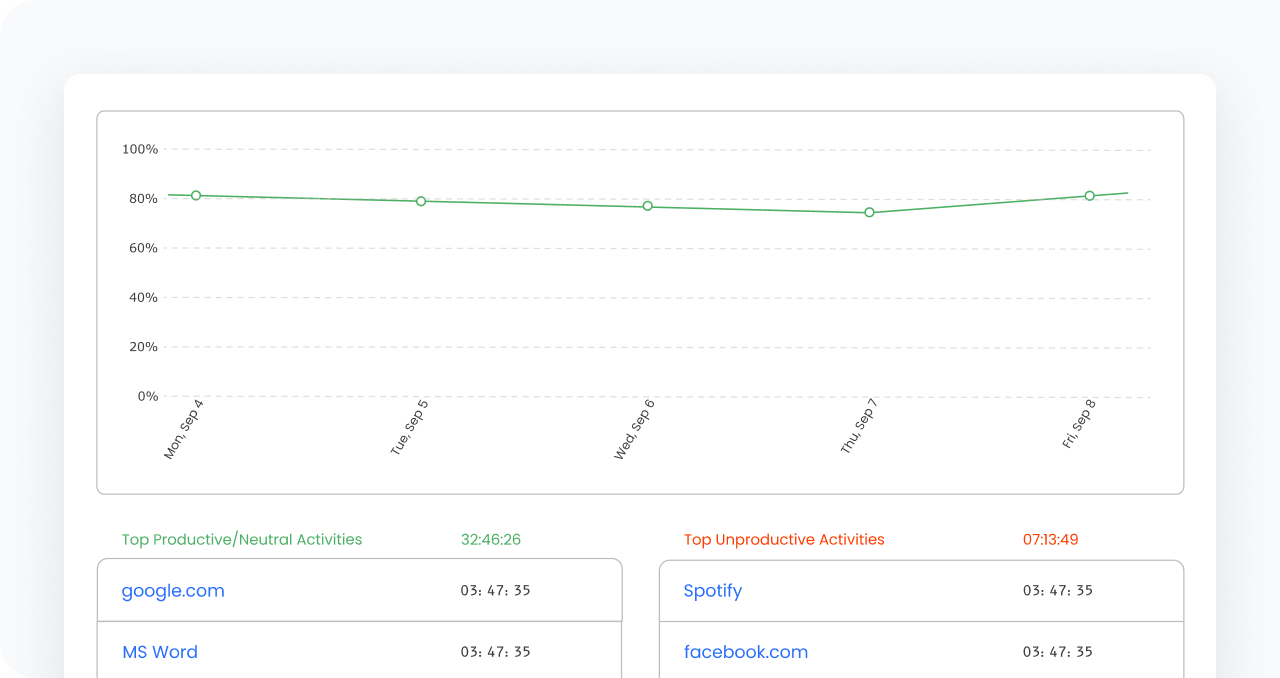Click the Mon, Sep 4 axis label

click(184, 429)
